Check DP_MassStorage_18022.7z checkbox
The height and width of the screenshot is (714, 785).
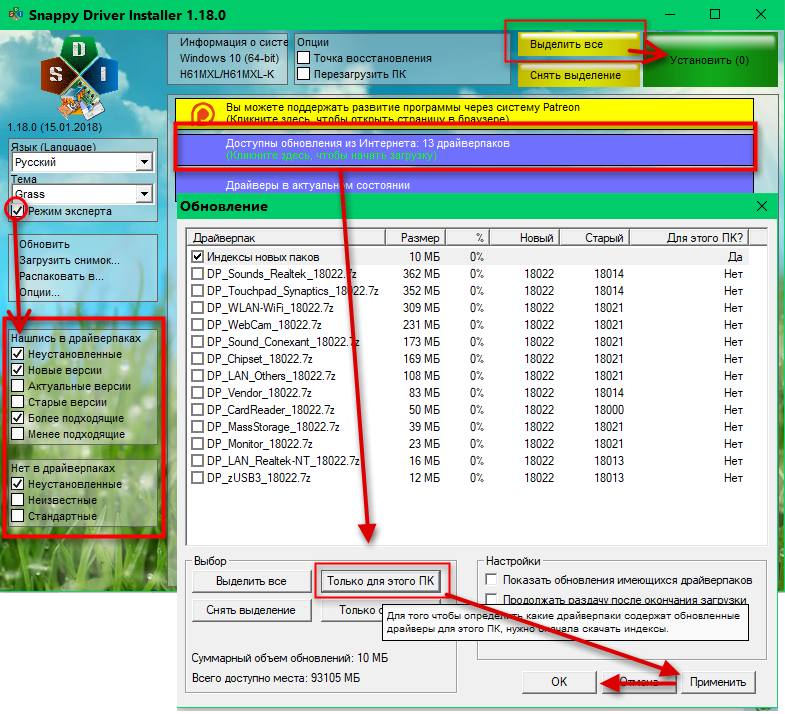click(198, 427)
